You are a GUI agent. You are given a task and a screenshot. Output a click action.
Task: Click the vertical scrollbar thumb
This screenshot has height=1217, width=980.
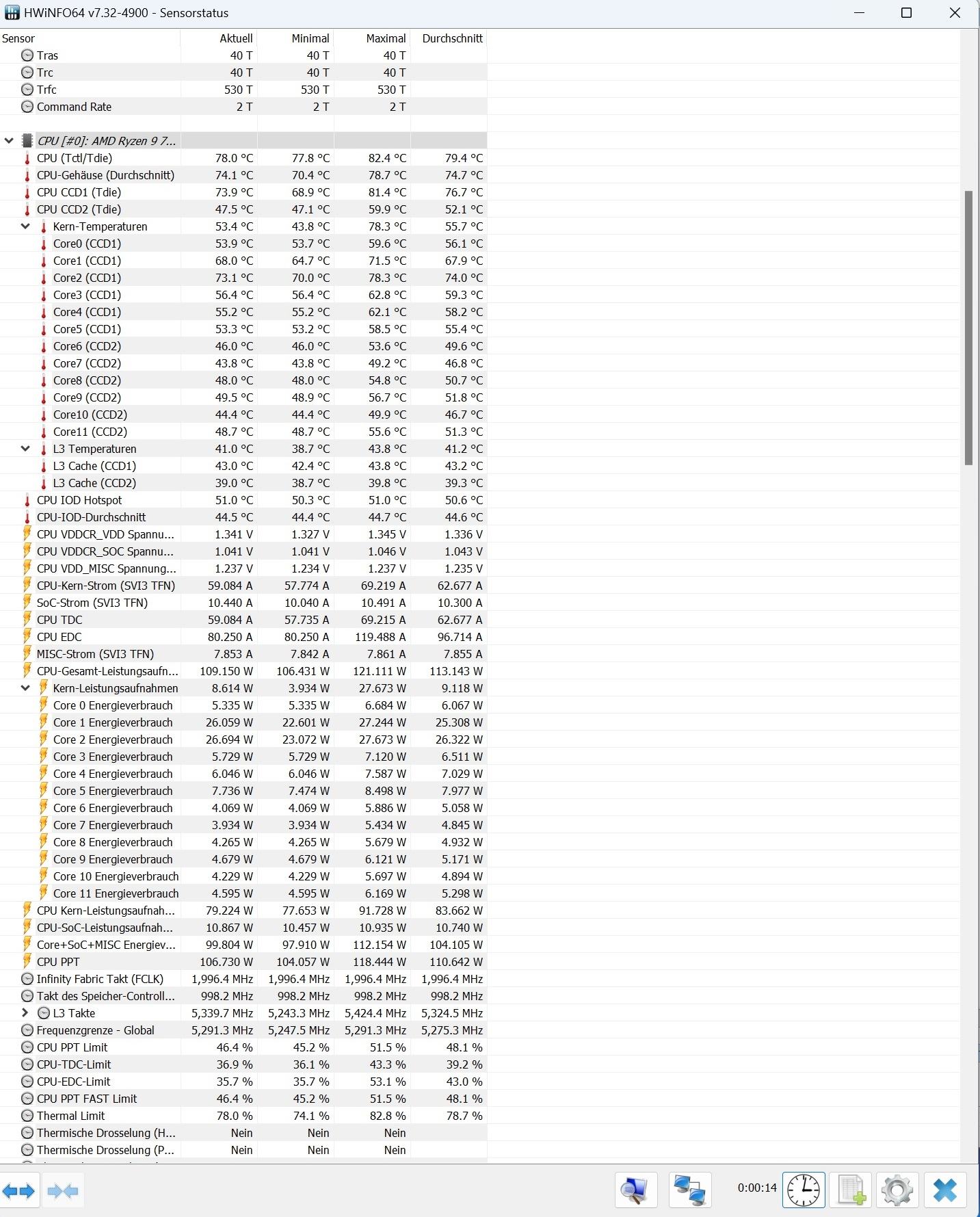pos(968,328)
